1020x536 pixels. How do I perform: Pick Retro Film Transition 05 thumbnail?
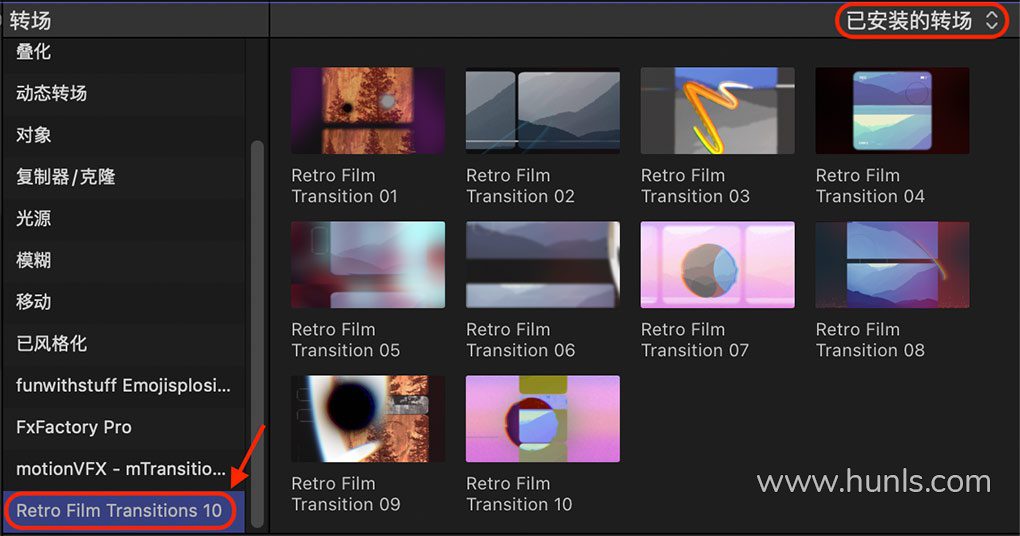(367, 264)
